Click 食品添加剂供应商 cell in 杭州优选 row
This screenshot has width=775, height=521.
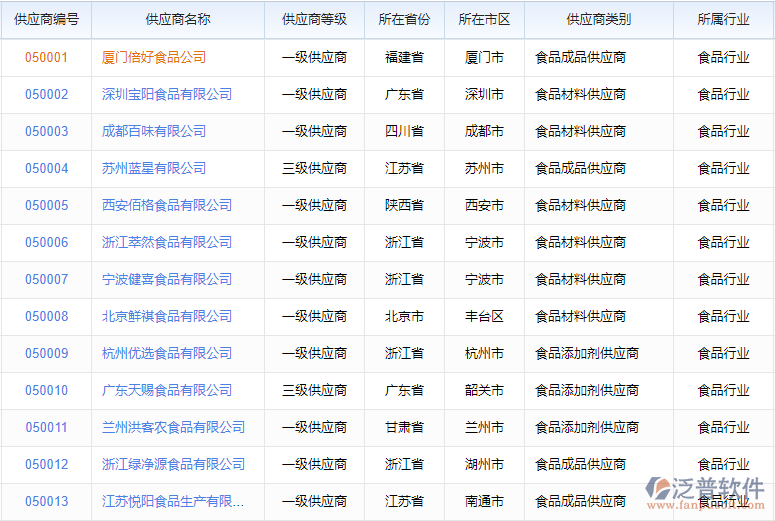587,353
